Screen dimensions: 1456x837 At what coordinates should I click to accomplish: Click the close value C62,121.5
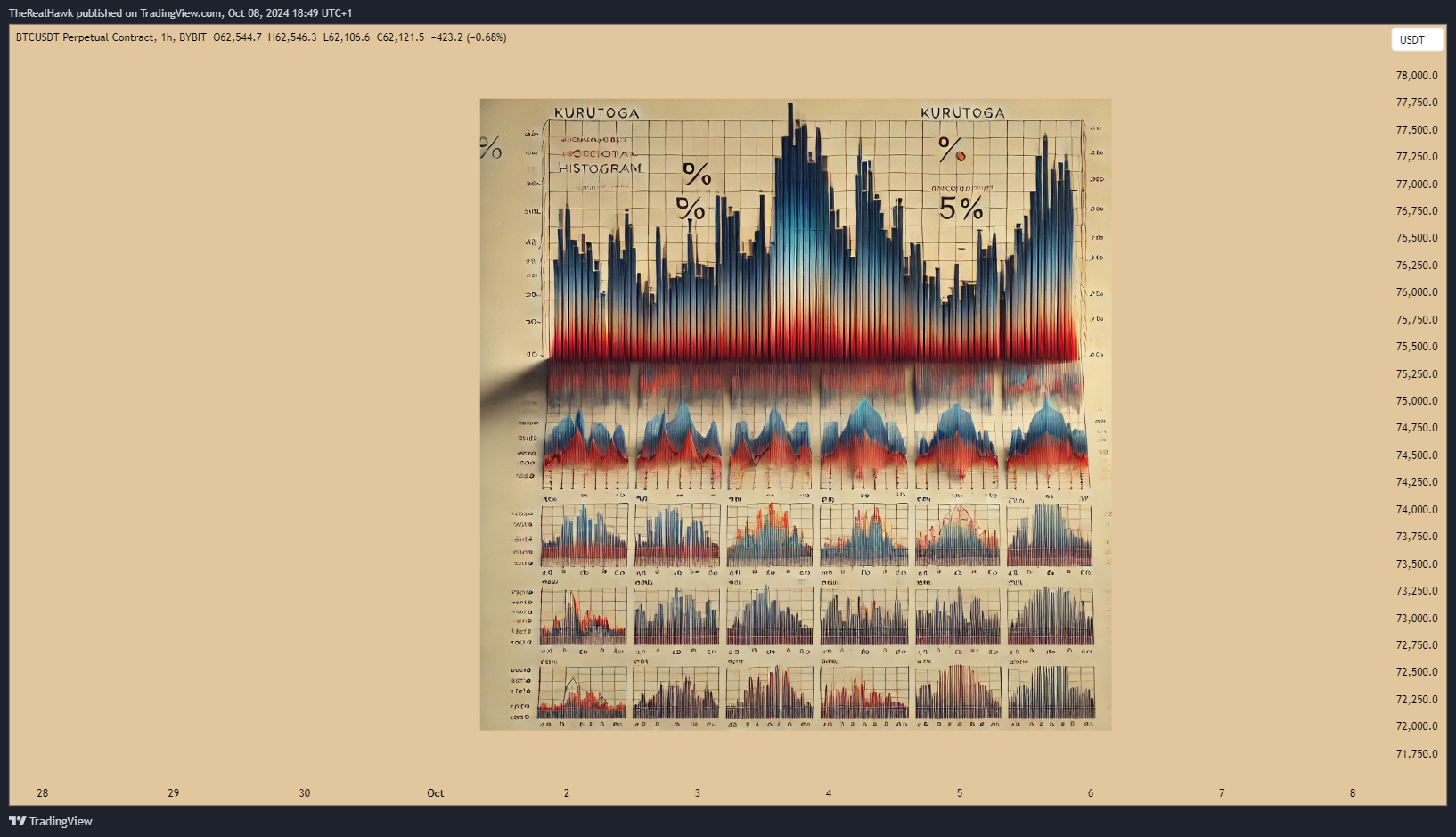click(x=400, y=37)
